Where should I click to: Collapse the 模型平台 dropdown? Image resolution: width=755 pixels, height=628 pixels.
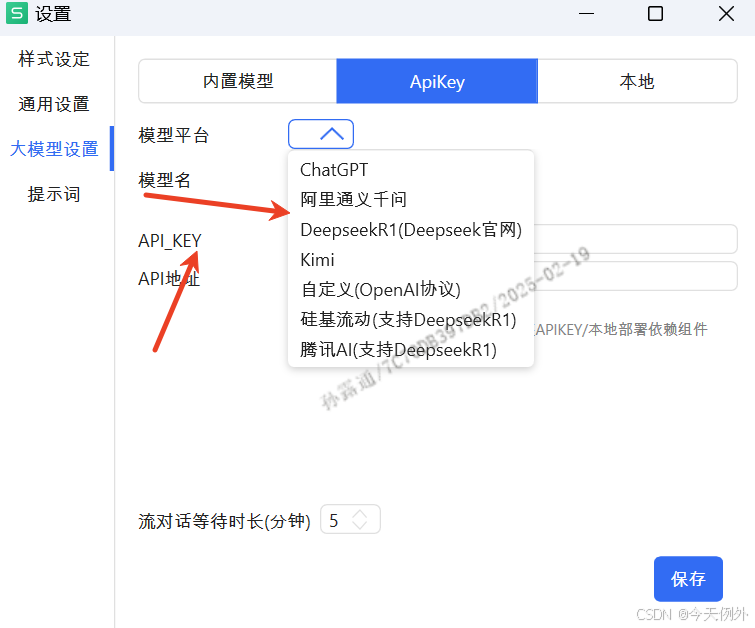click(x=321, y=134)
